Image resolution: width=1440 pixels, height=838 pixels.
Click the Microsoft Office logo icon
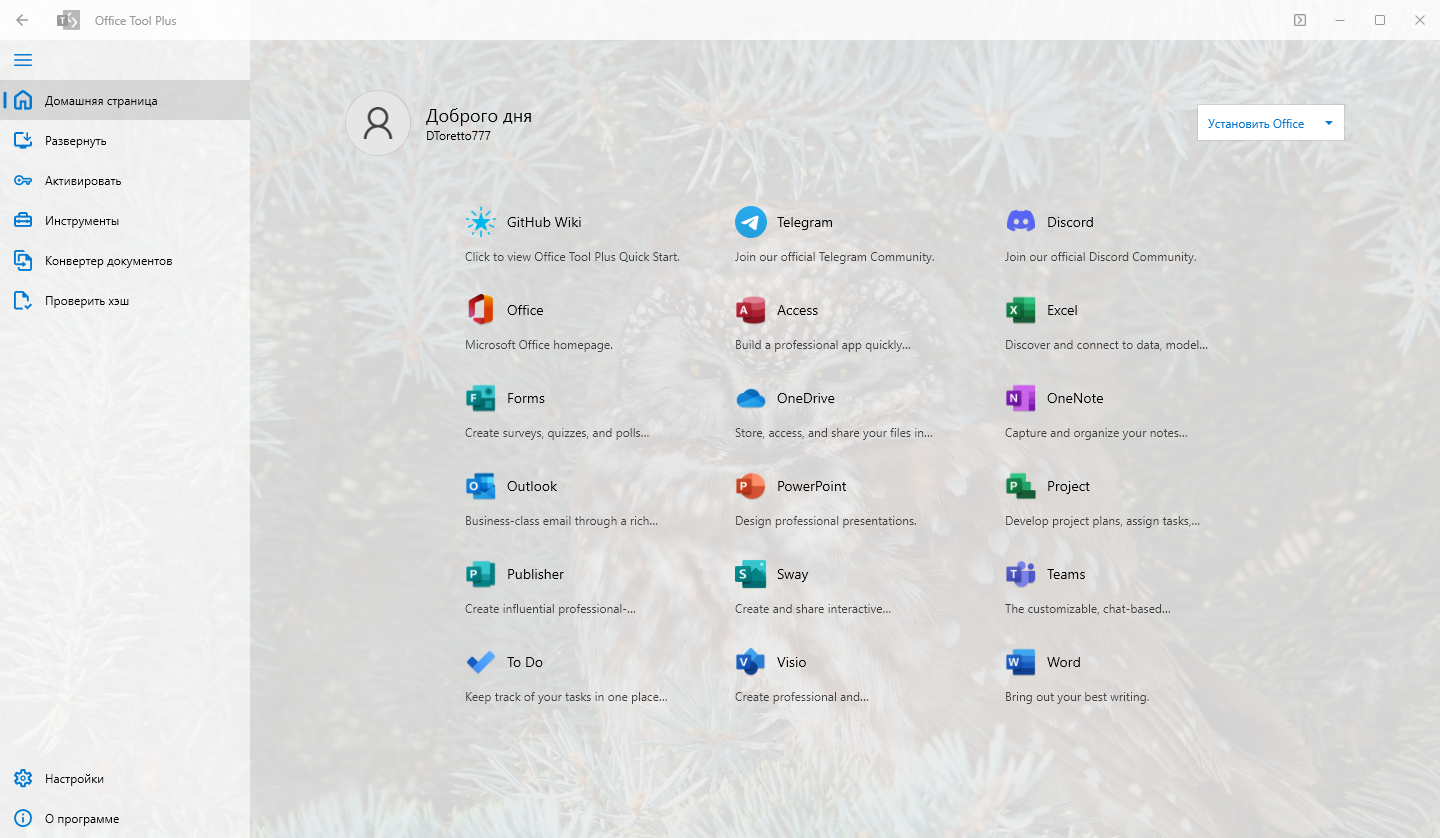tap(481, 310)
